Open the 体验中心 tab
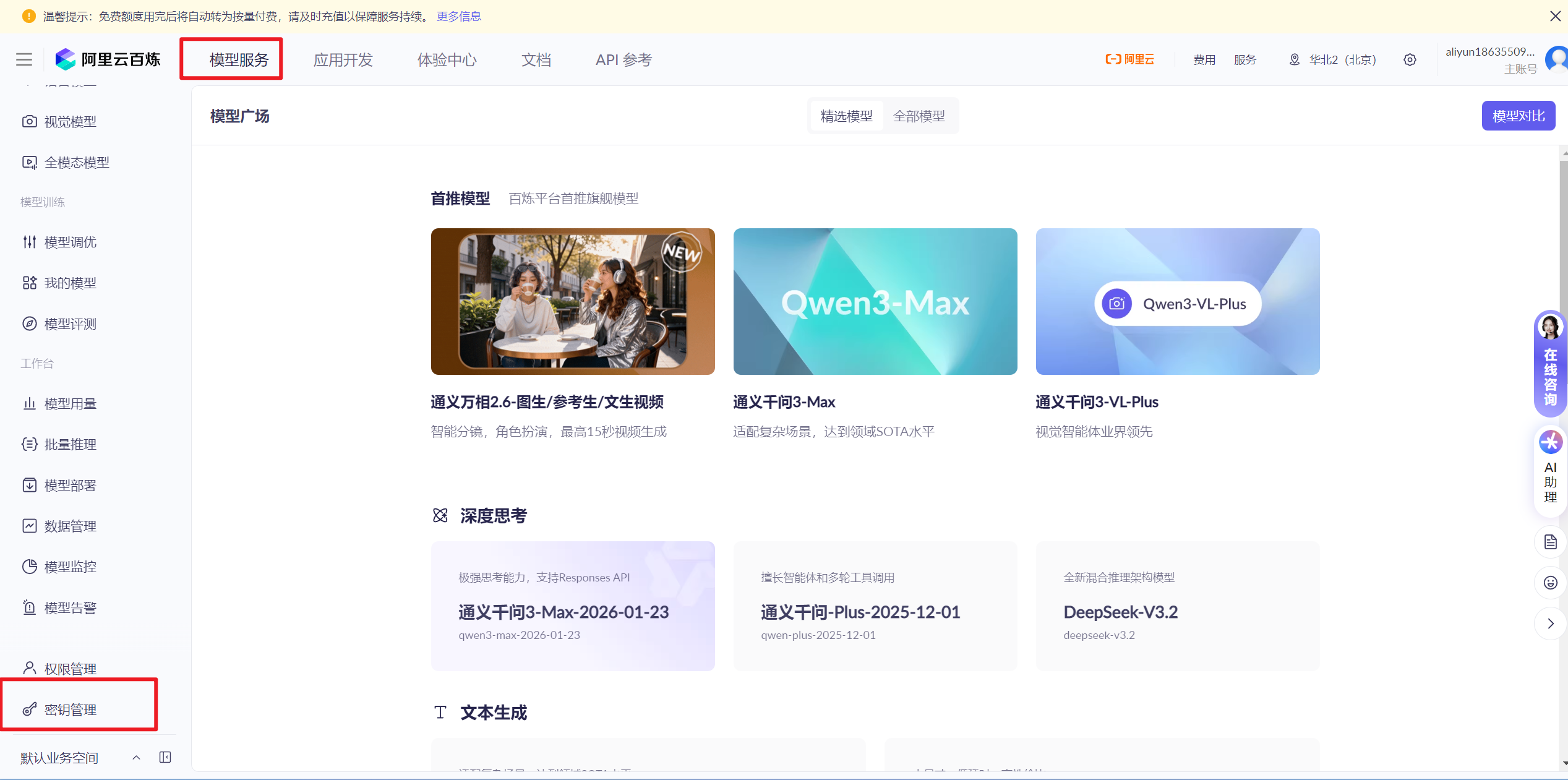The image size is (1568, 780). pos(447,60)
